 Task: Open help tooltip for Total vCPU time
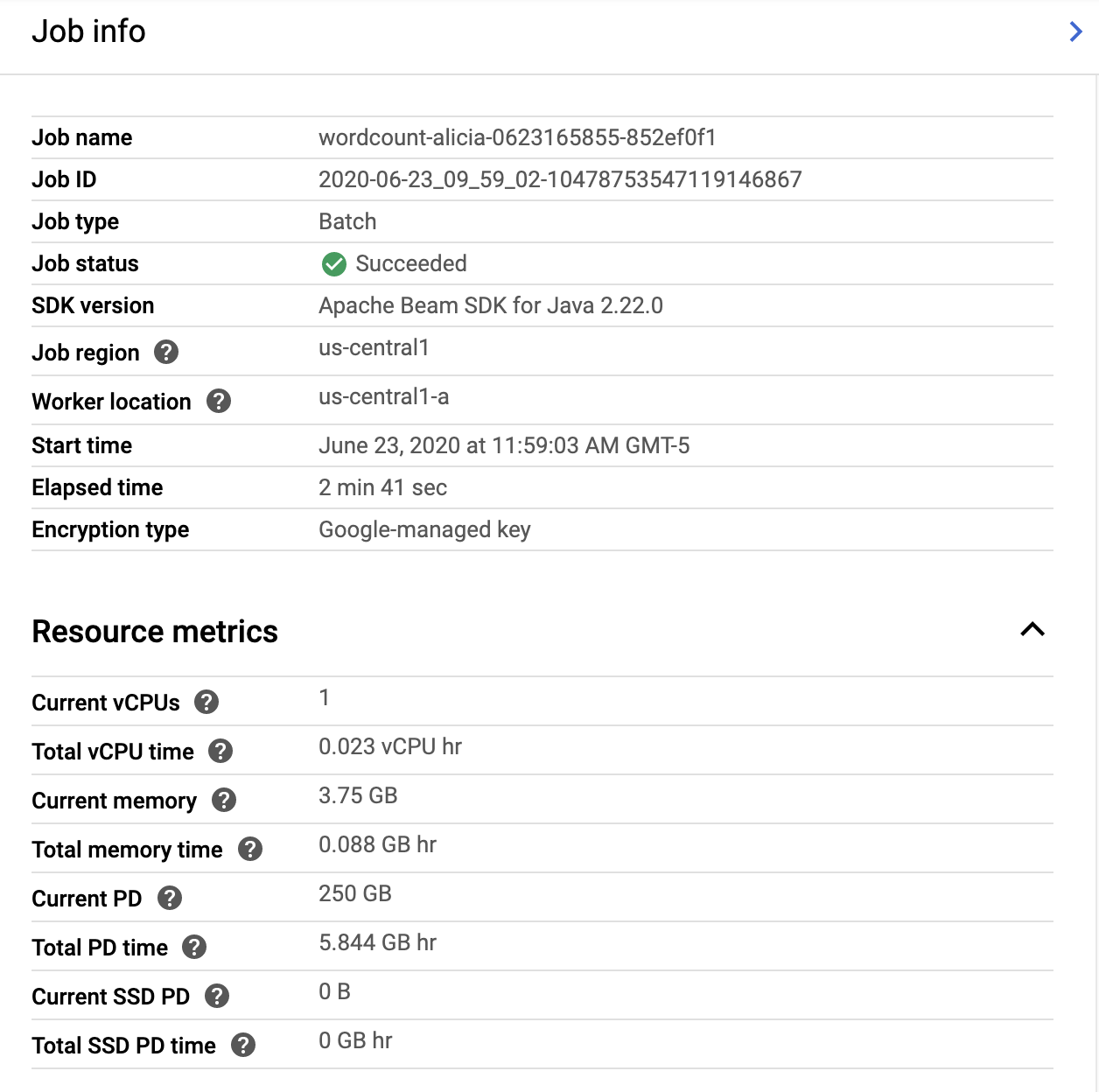tap(220, 752)
